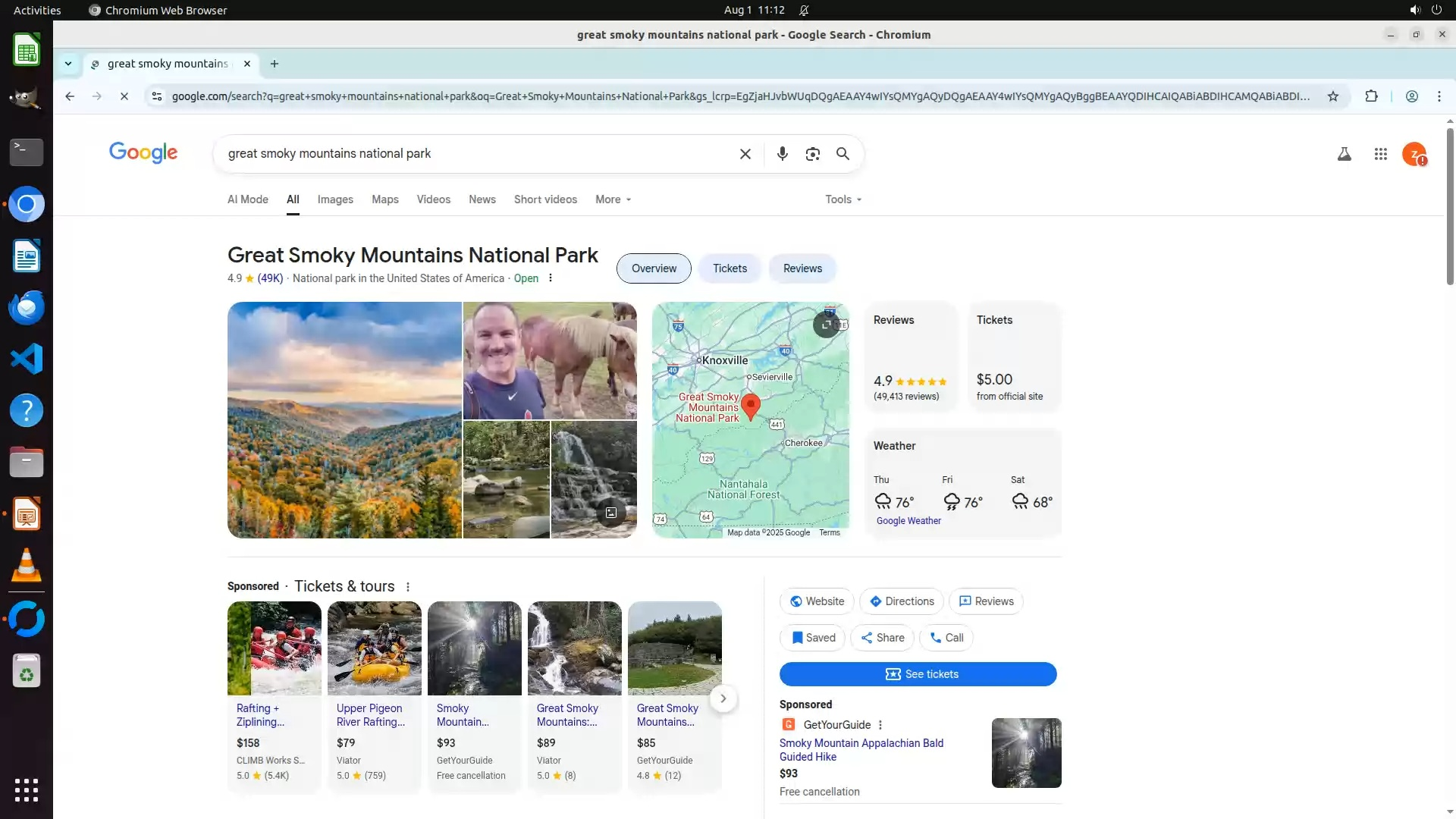Expand the map to full view

[826, 325]
